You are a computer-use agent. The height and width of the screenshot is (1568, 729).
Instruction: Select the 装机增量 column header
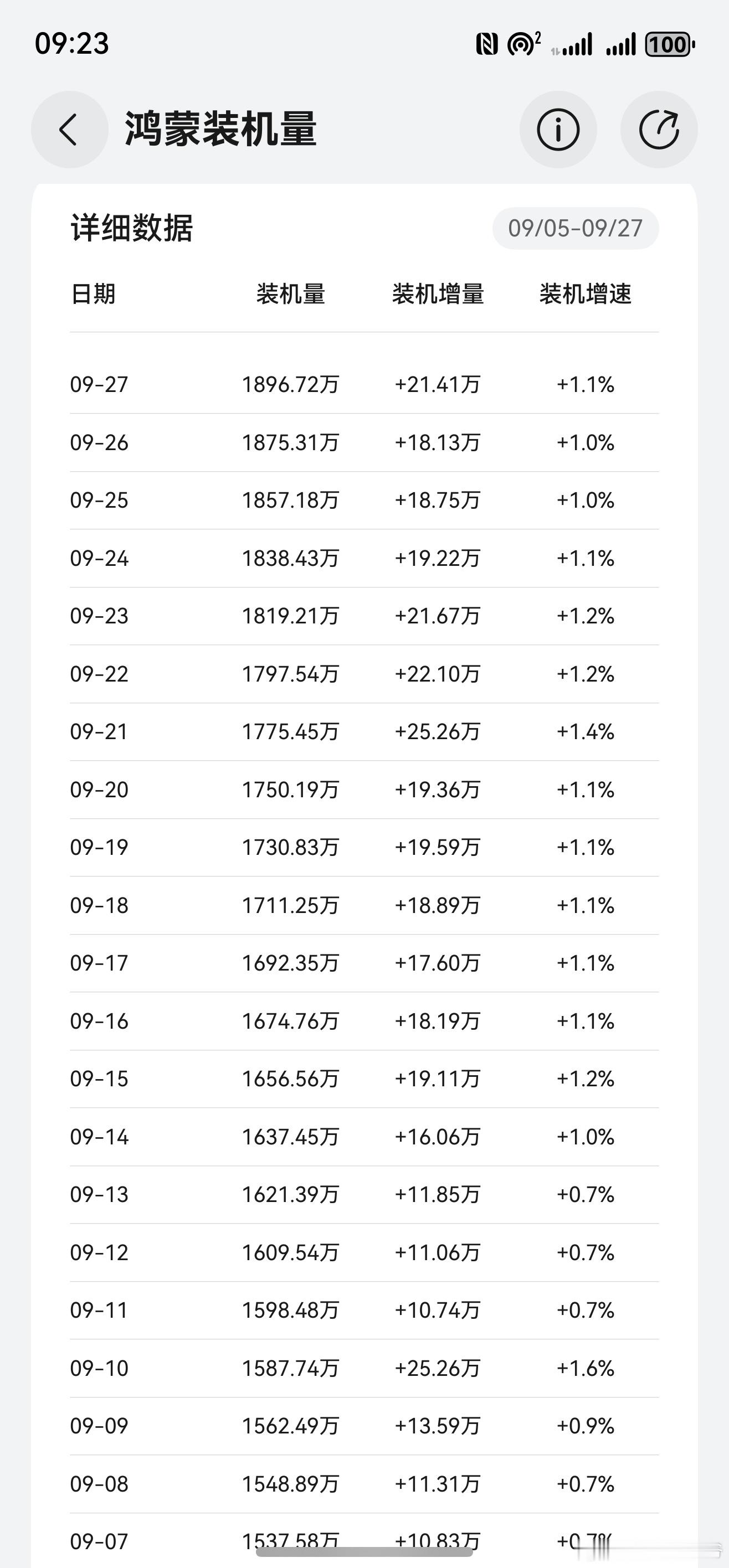[438, 294]
